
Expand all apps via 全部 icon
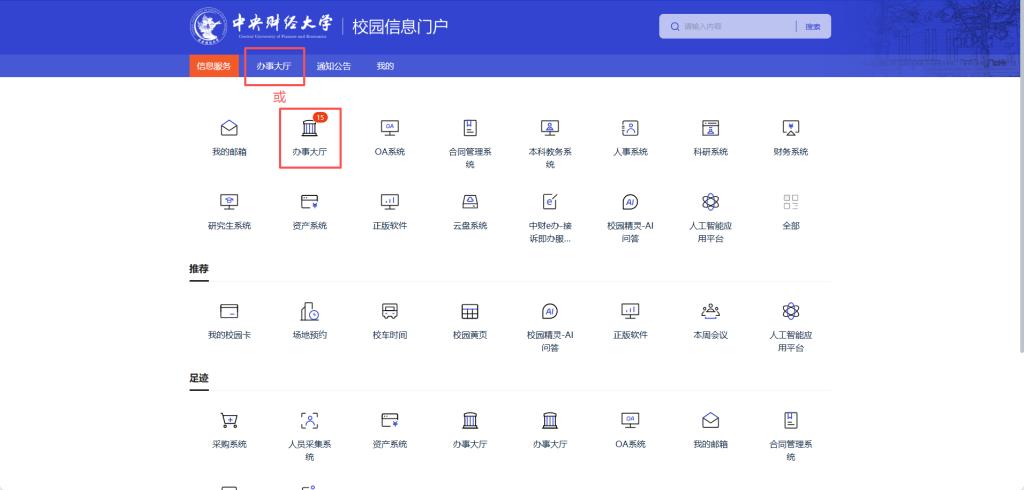pyautogui.click(x=790, y=202)
